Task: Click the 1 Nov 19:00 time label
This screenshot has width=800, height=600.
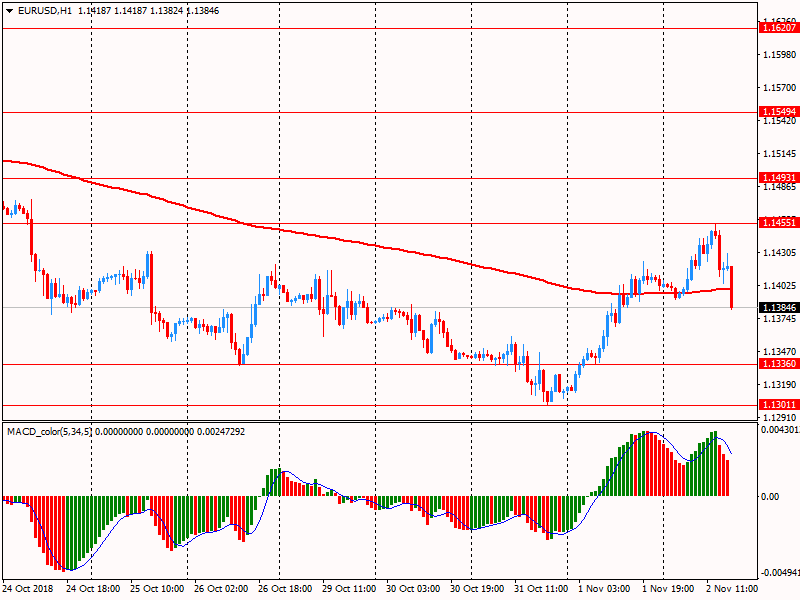Action: pos(668,588)
